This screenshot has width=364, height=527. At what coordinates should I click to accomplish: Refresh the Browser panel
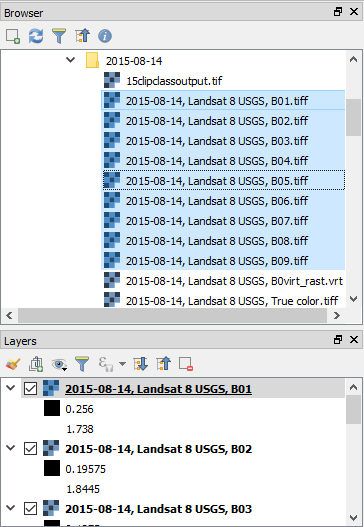point(36,36)
